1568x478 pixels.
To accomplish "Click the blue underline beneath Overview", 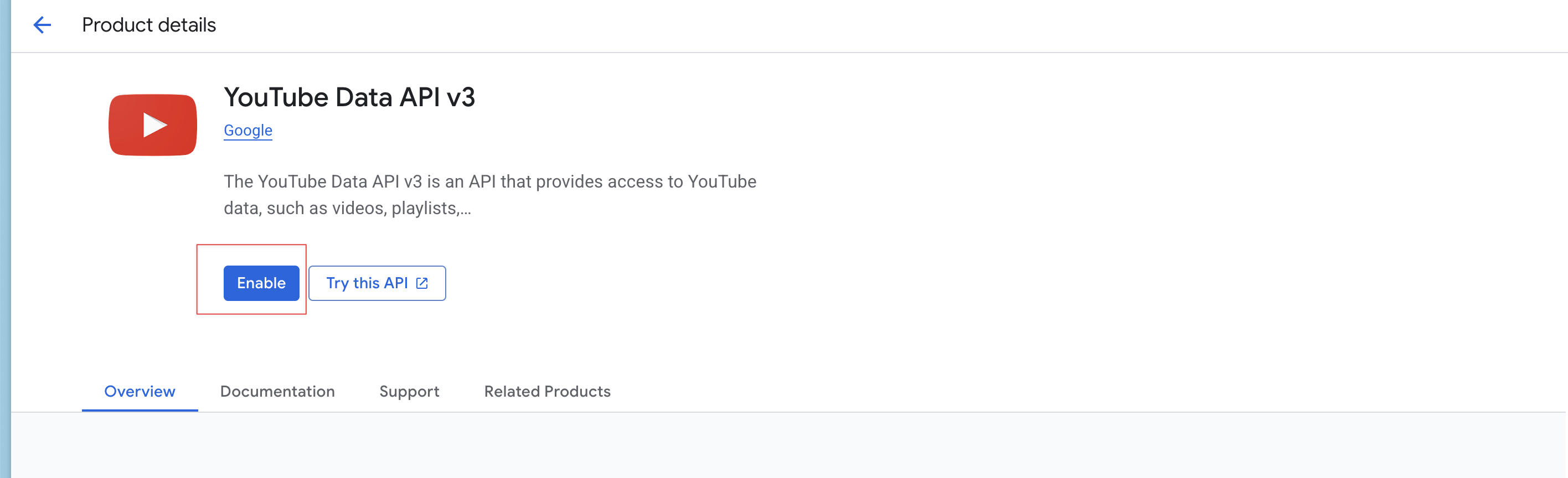I will click(140, 411).
